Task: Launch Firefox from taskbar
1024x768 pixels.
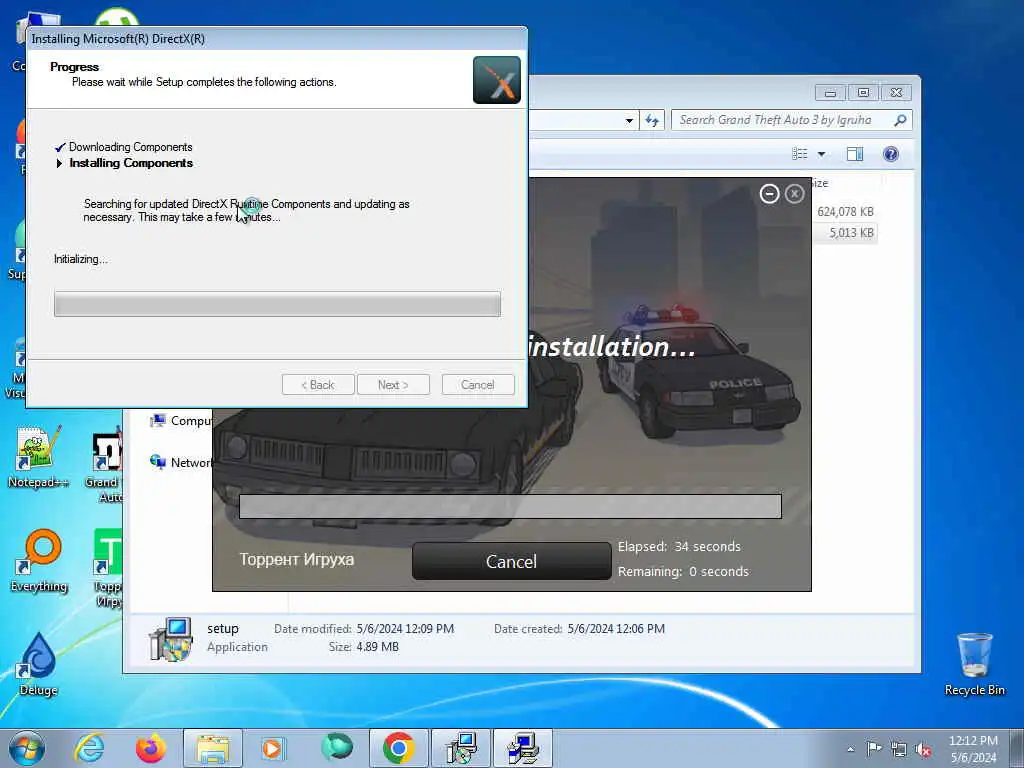Action: click(151, 748)
